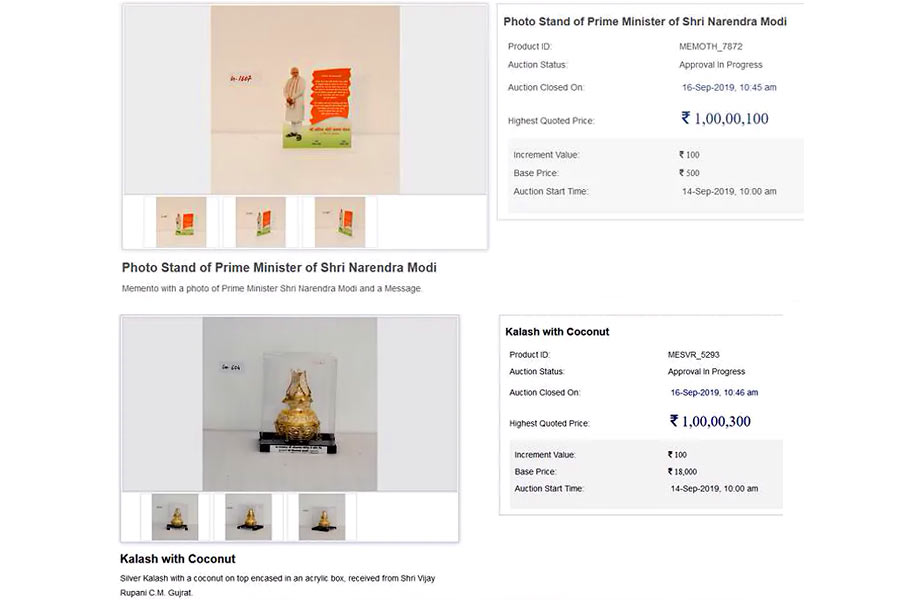Select first thumbnail of Modi photo stand
This screenshot has height=600, width=900.
point(181,222)
